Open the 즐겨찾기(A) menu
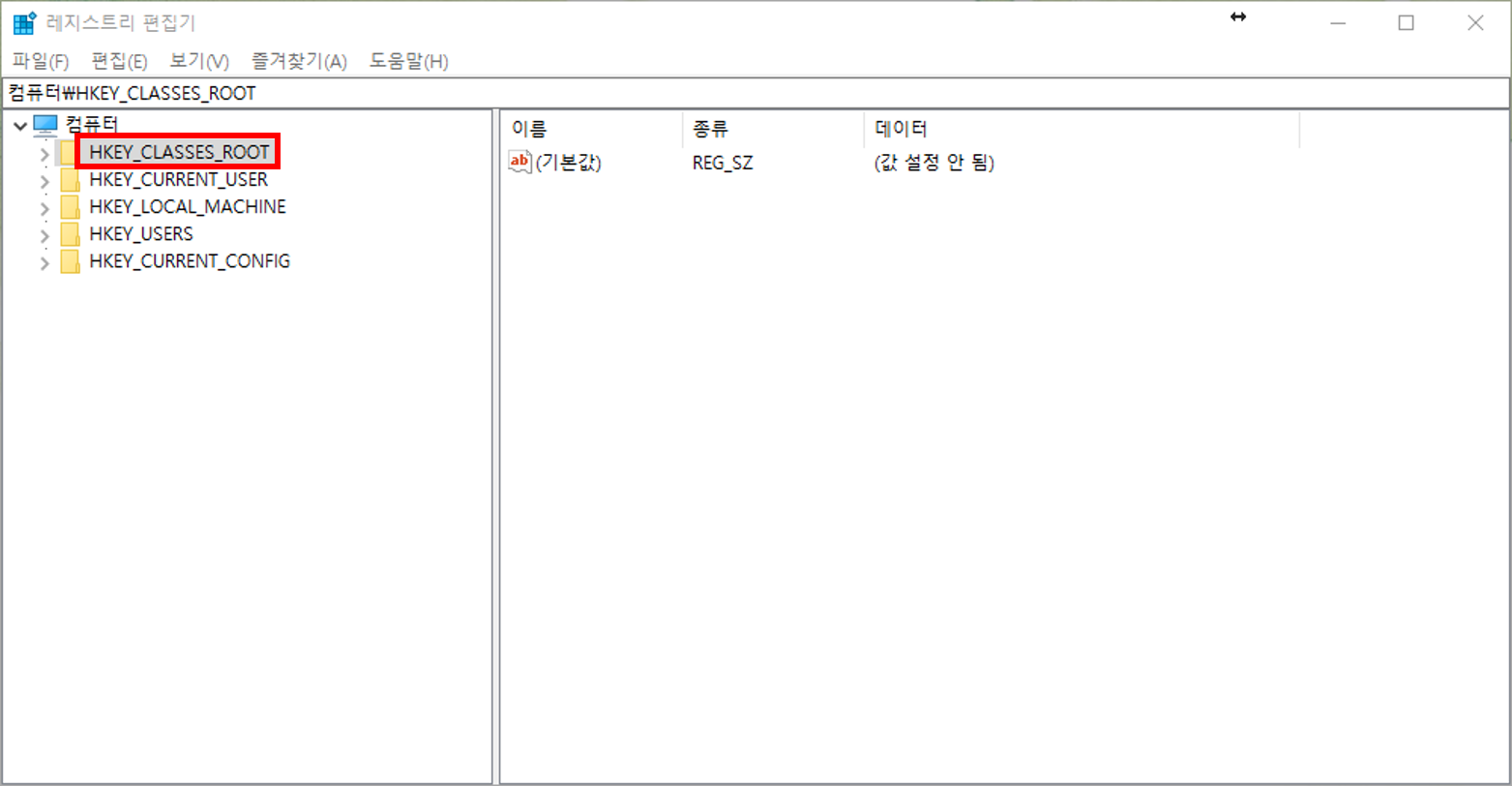1512x786 pixels. click(x=299, y=62)
